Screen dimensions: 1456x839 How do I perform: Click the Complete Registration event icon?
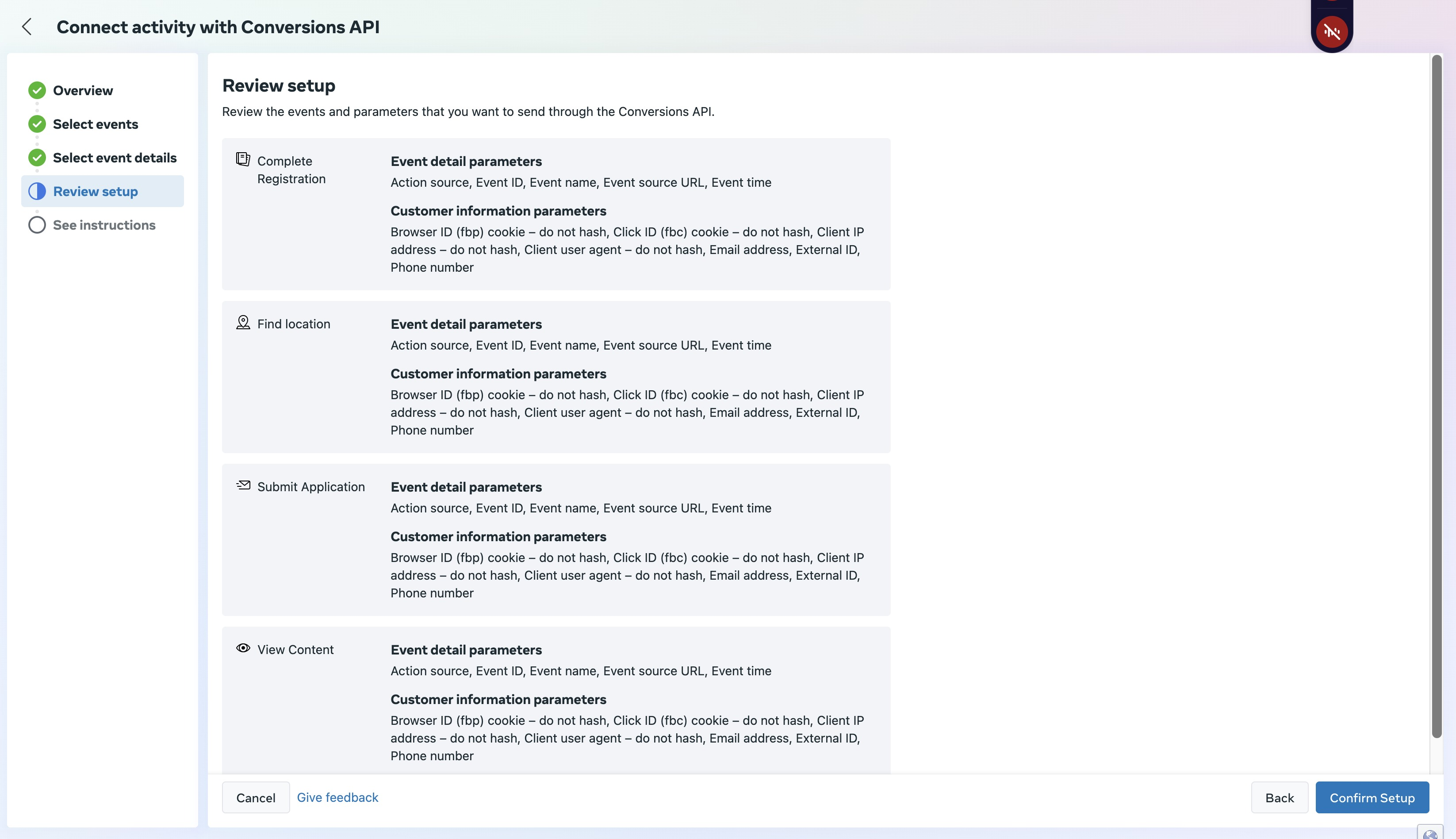(243, 159)
